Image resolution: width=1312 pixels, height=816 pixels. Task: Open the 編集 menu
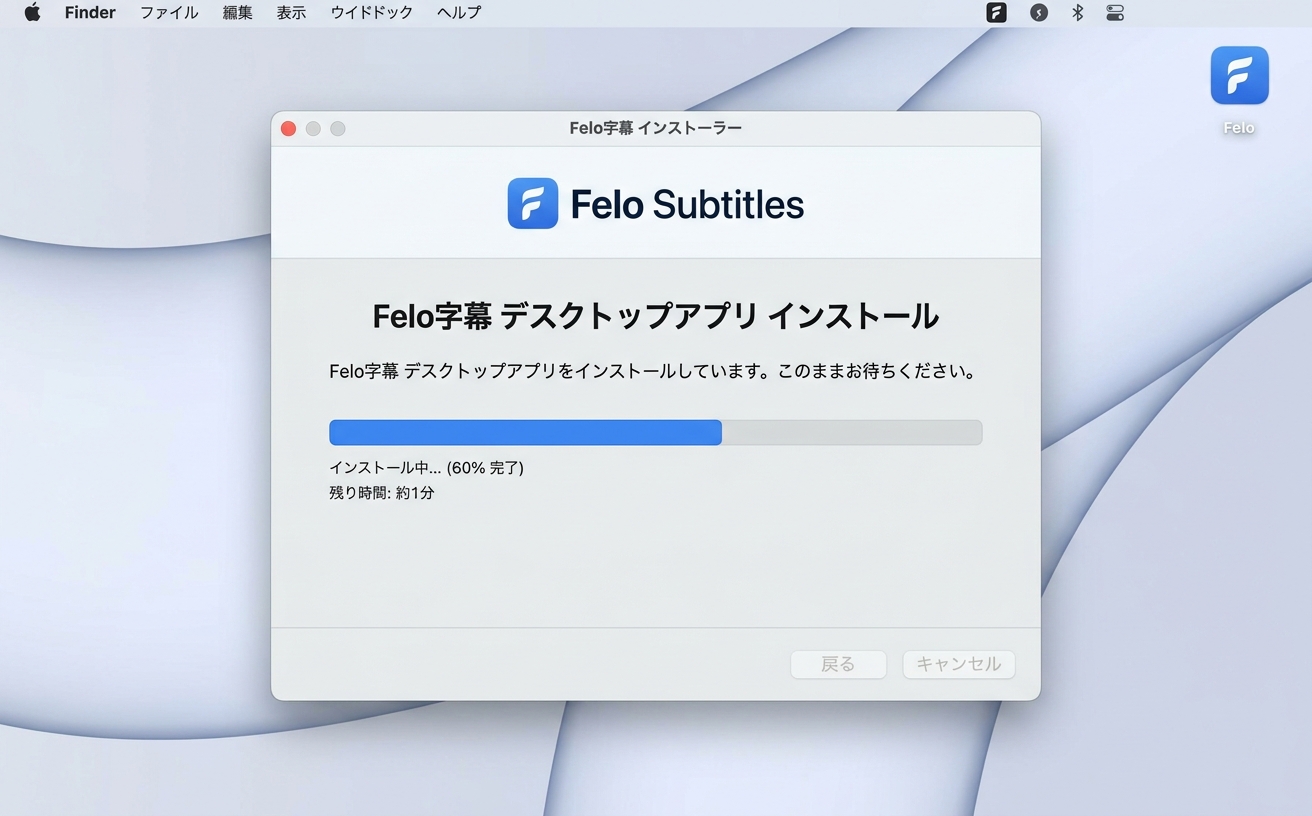coord(237,13)
